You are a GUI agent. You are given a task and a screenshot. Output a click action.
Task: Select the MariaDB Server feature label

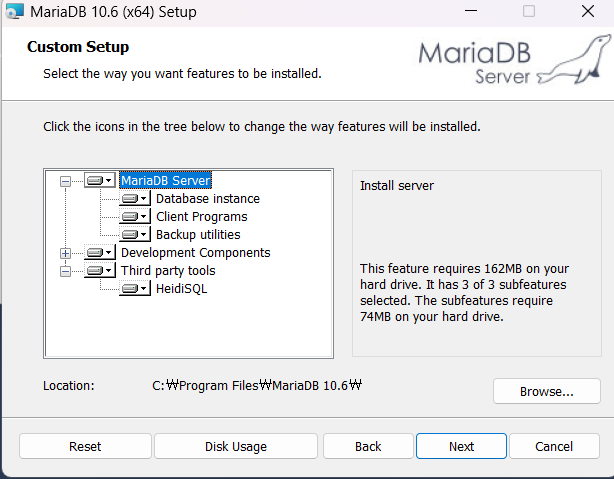pos(166,181)
